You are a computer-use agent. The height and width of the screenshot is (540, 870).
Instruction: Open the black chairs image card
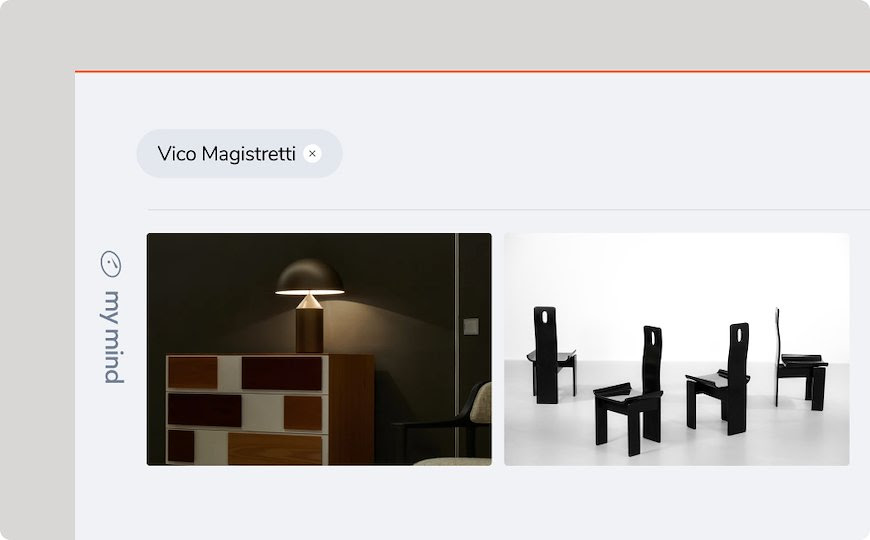[676, 349]
